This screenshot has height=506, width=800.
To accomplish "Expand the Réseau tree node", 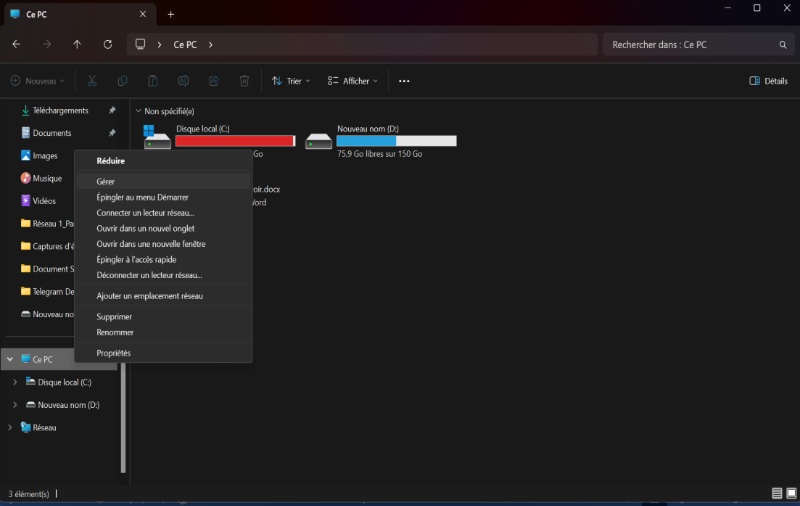I will 10,427.
